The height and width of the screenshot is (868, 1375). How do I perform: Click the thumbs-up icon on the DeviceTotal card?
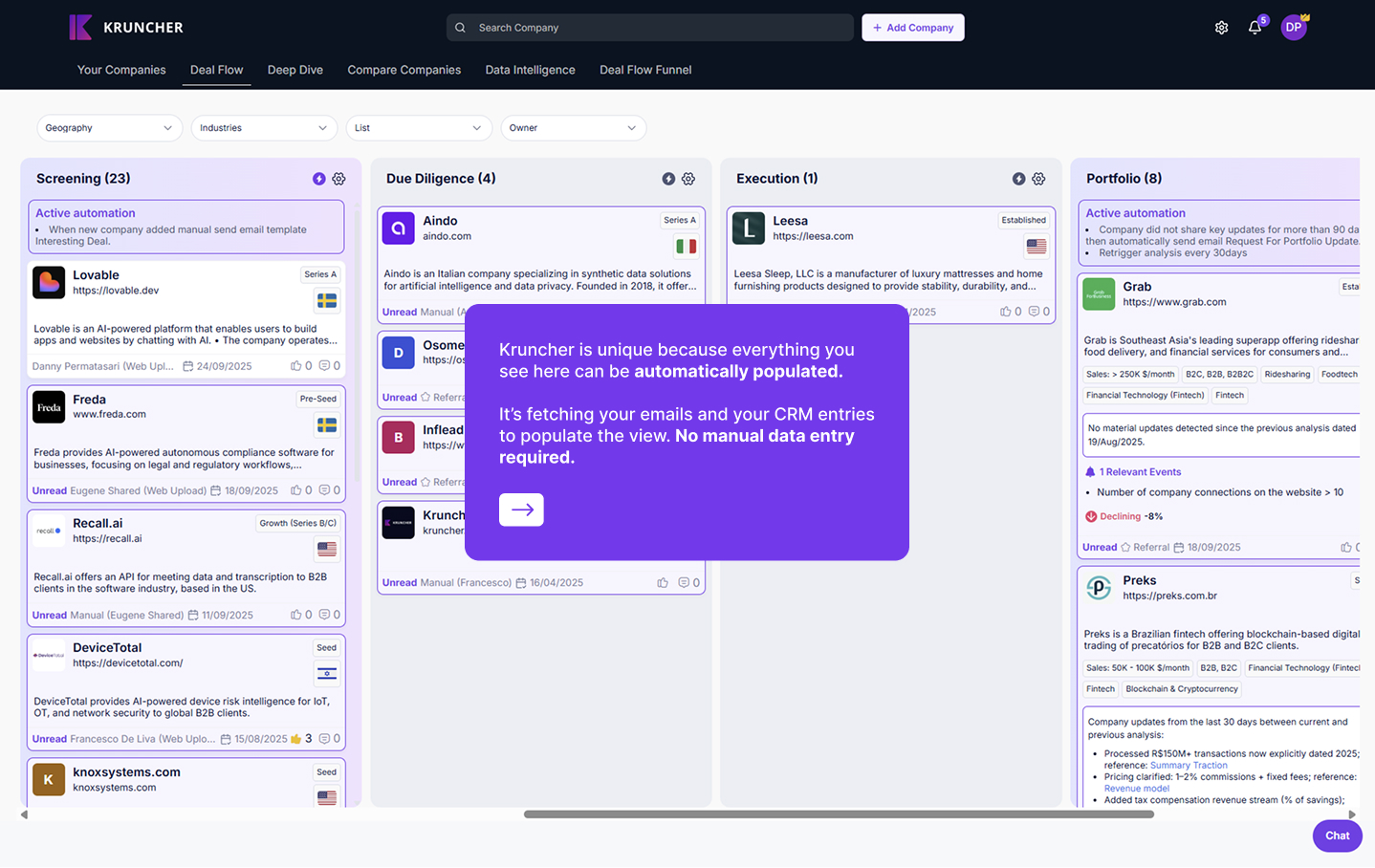[296, 739]
